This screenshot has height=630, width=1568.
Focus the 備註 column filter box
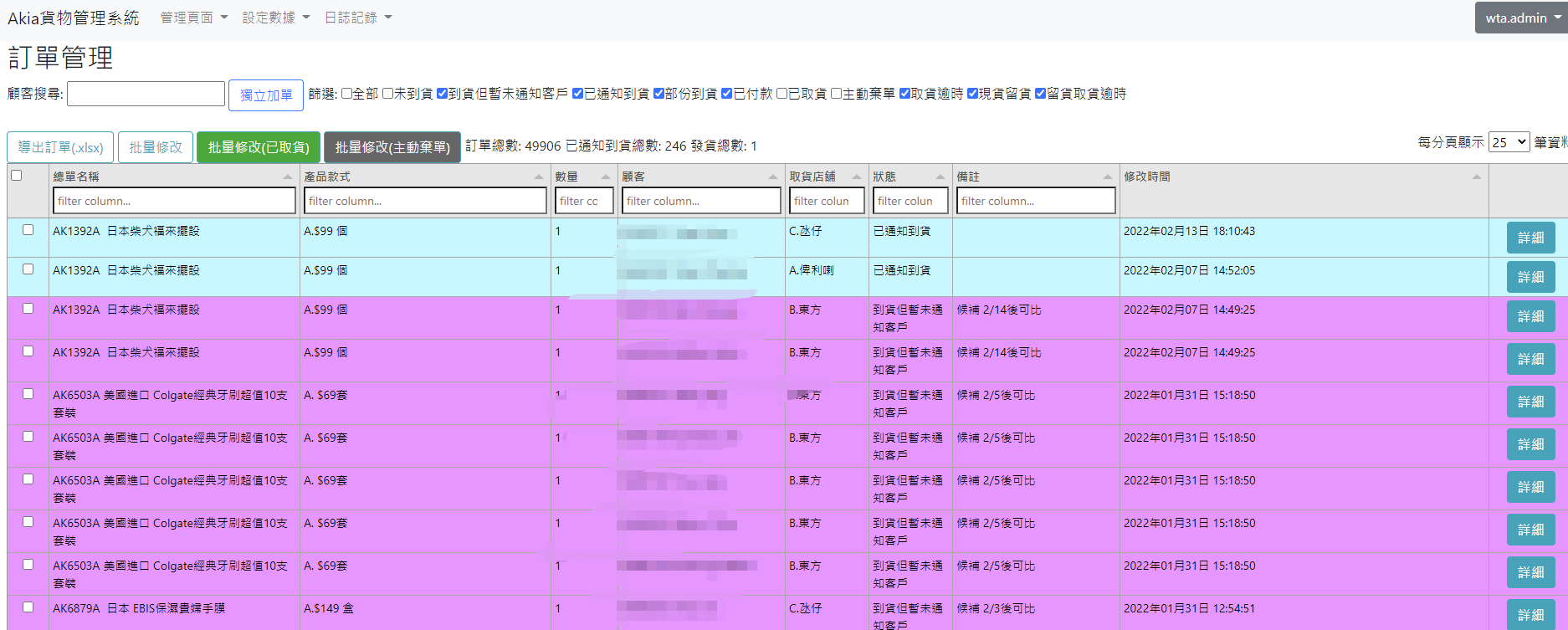1036,201
